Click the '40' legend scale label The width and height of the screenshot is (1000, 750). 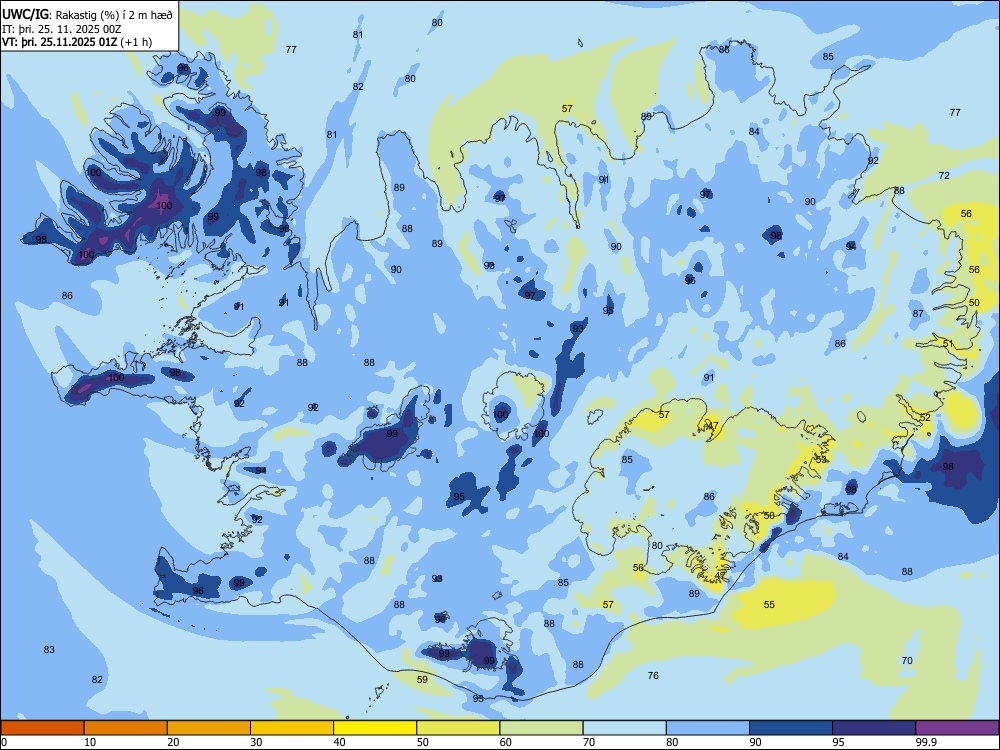click(339, 742)
